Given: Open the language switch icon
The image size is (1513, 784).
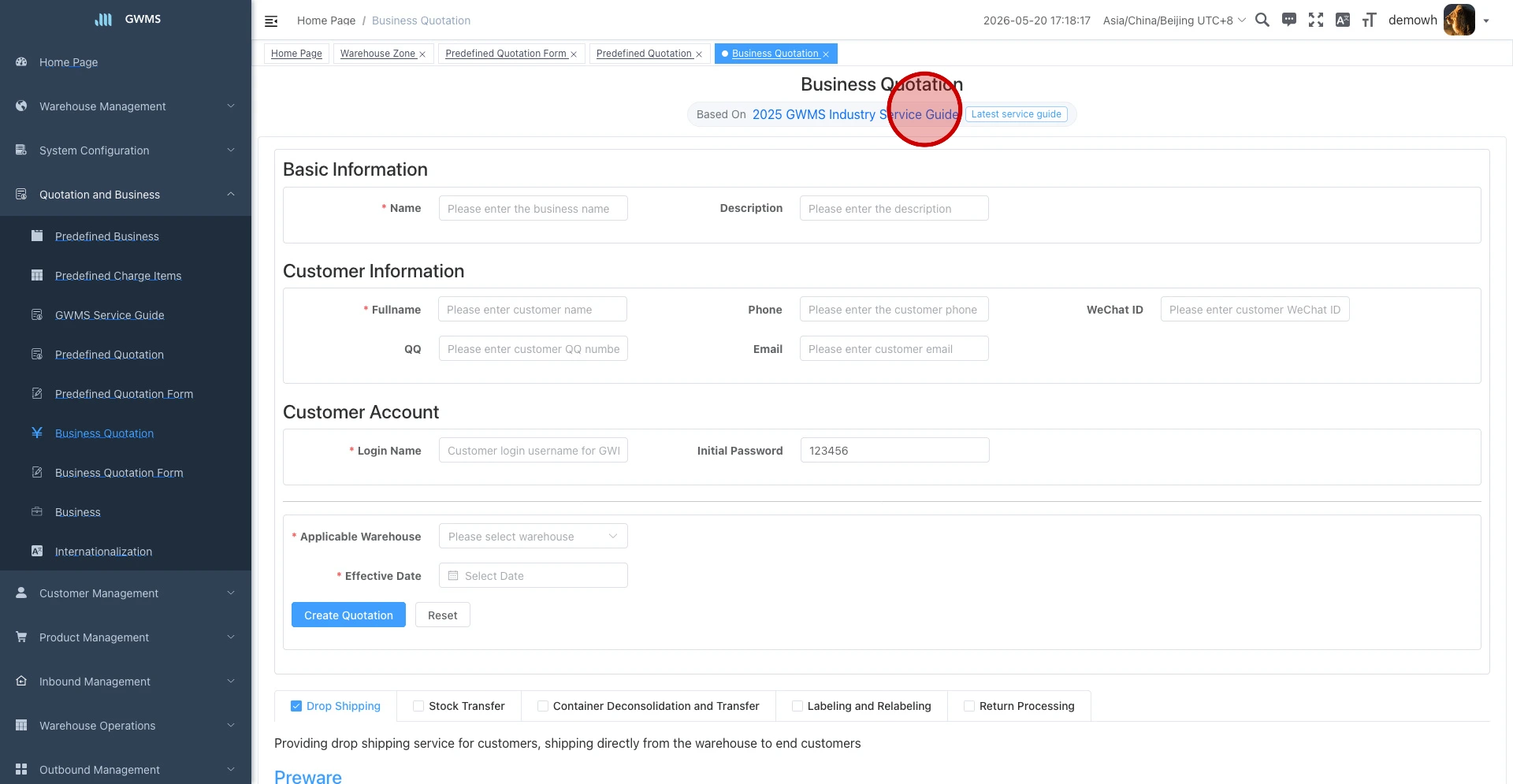Looking at the screenshot, I should pos(1343,20).
